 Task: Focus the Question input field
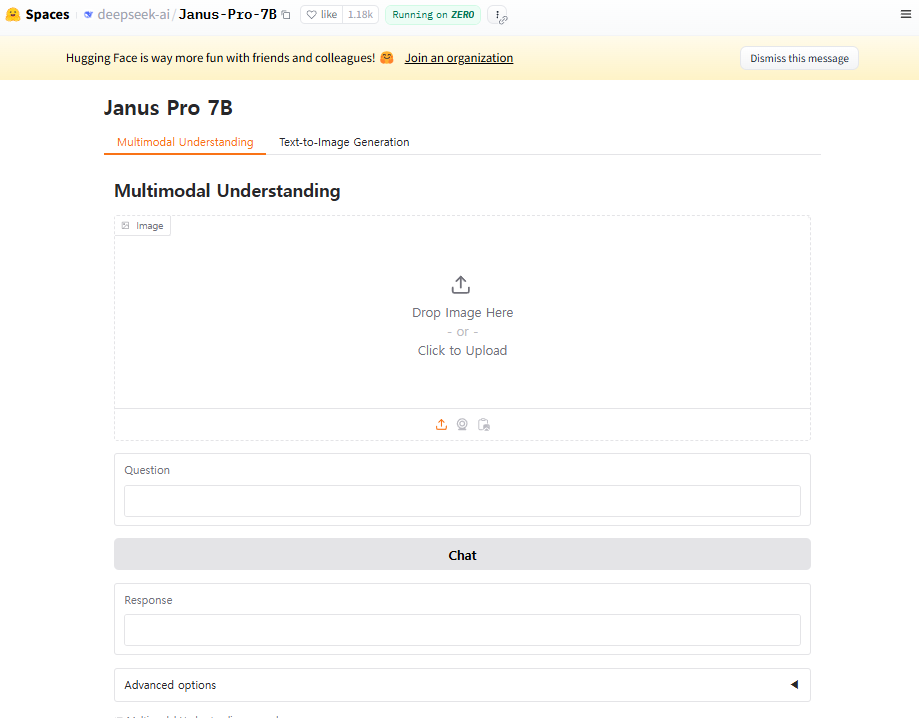point(462,501)
